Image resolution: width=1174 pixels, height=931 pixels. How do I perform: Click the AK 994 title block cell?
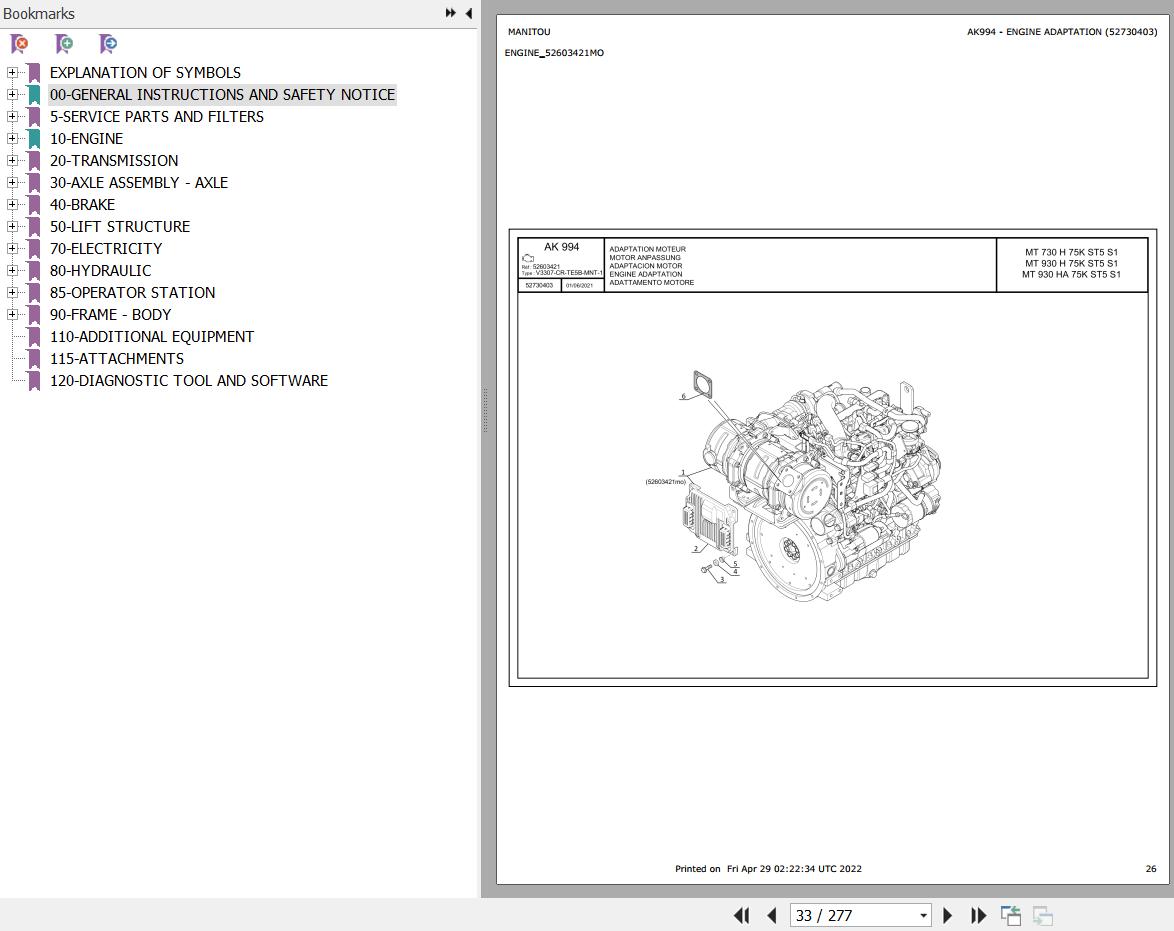(561, 247)
